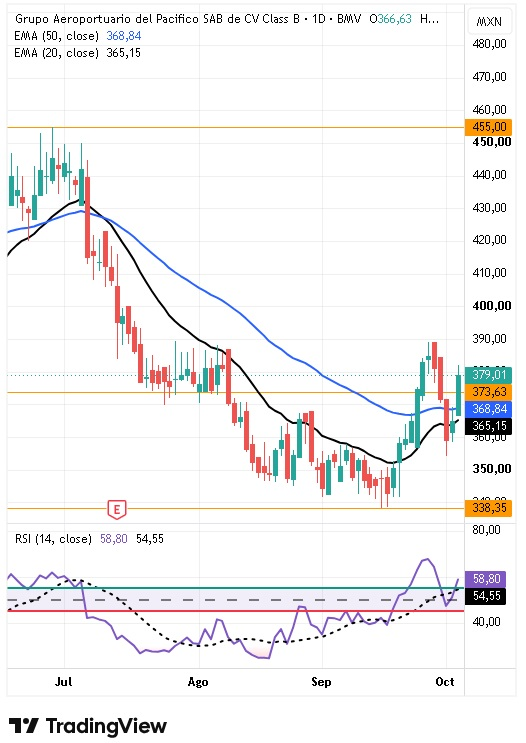526x743 pixels.
Task: Click the 400,00 level on price axis
Action: click(x=492, y=306)
